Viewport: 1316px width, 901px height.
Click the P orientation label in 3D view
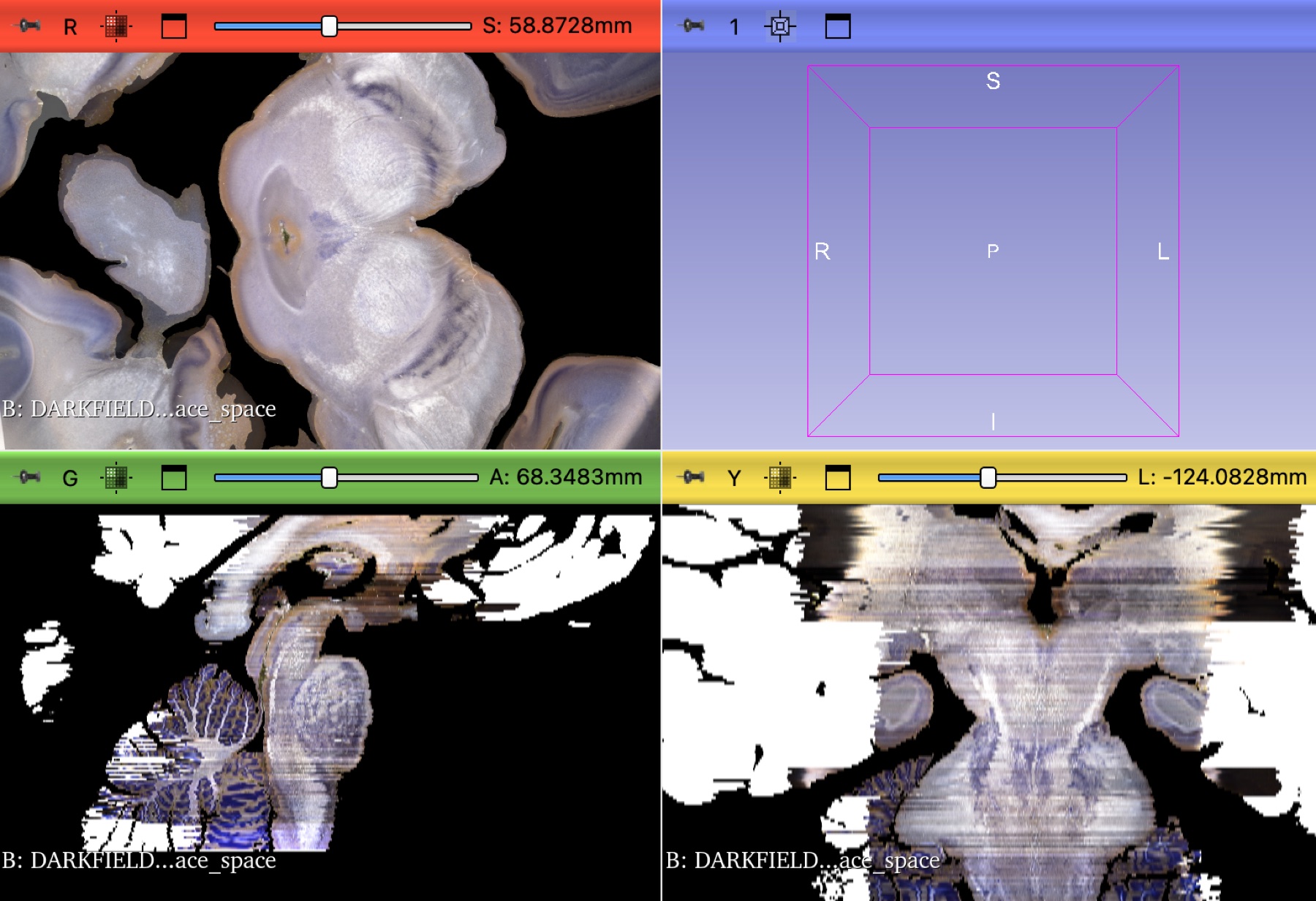(x=993, y=251)
